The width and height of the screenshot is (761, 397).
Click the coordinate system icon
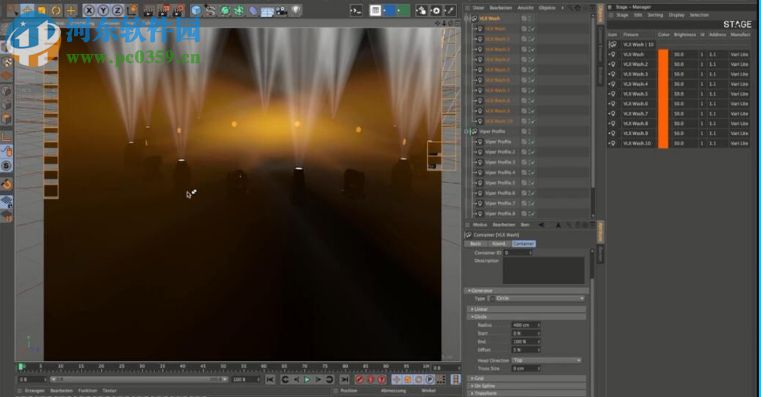point(132,10)
